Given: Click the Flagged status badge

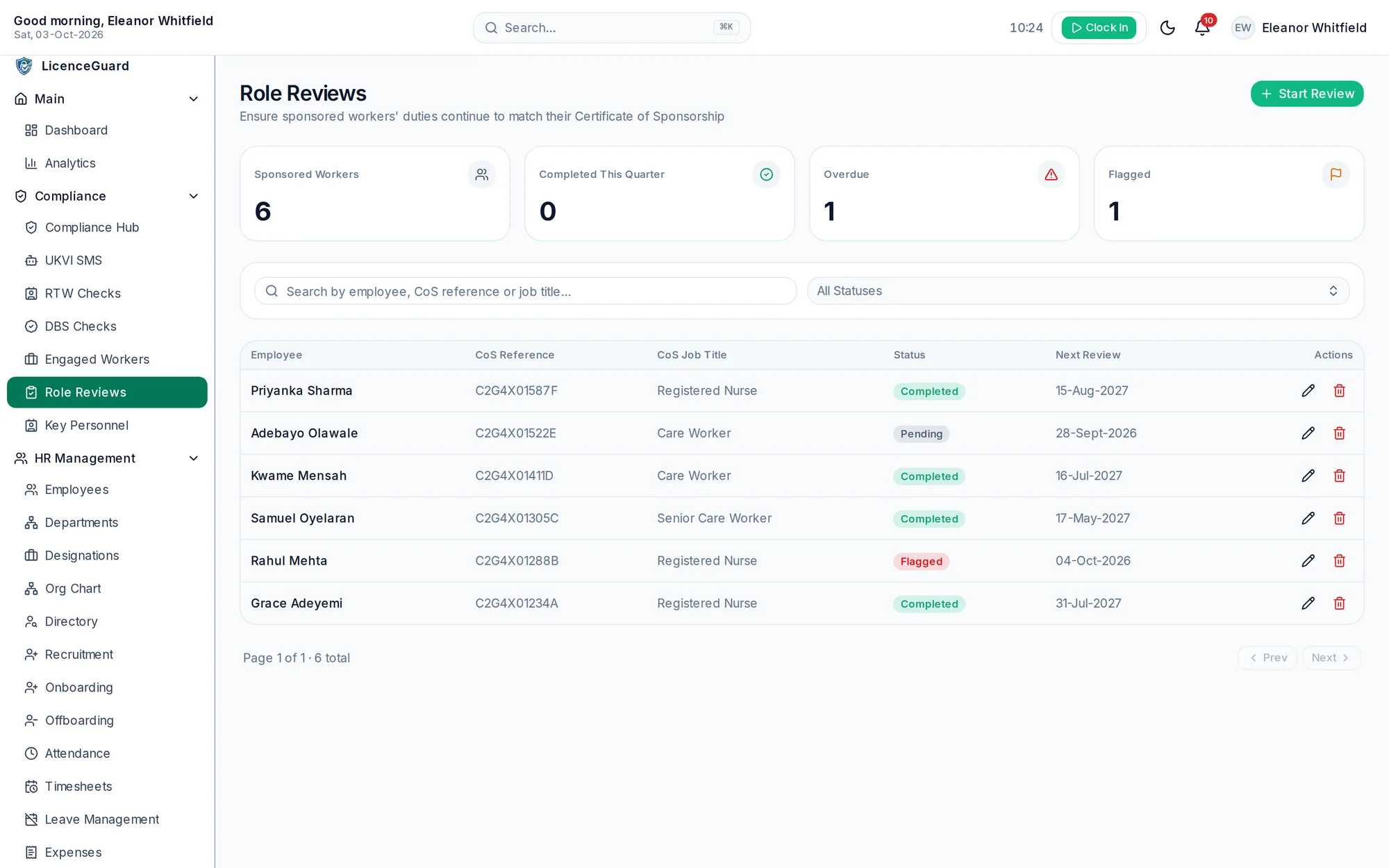Looking at the screenshot, I should [x=921, y=561].
